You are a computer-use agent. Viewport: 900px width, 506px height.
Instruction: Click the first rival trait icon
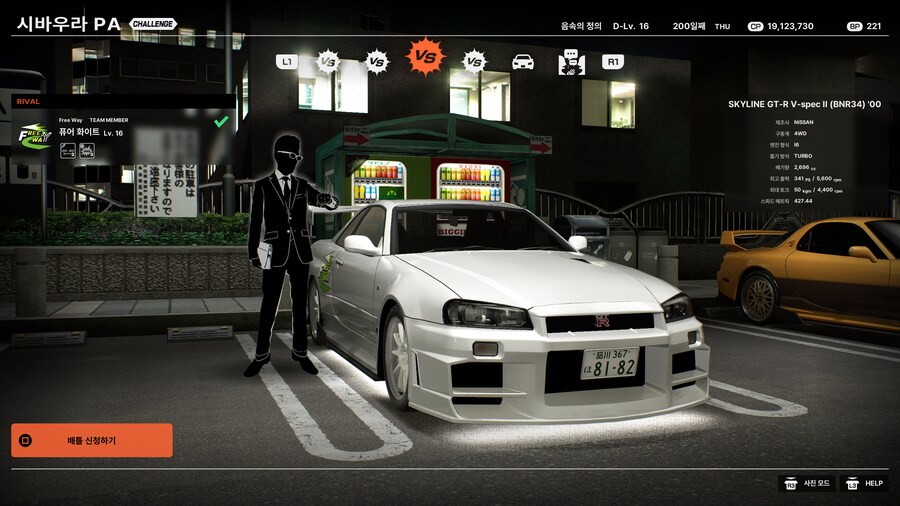click(68, 151)
